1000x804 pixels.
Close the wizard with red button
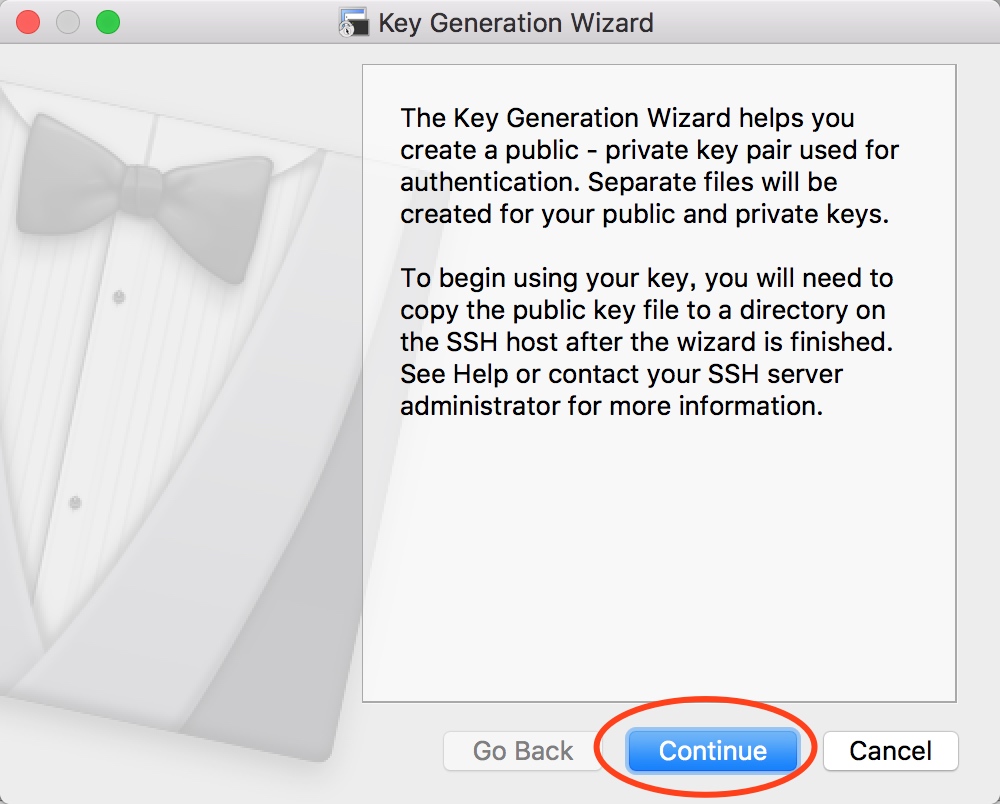[28, 22]
